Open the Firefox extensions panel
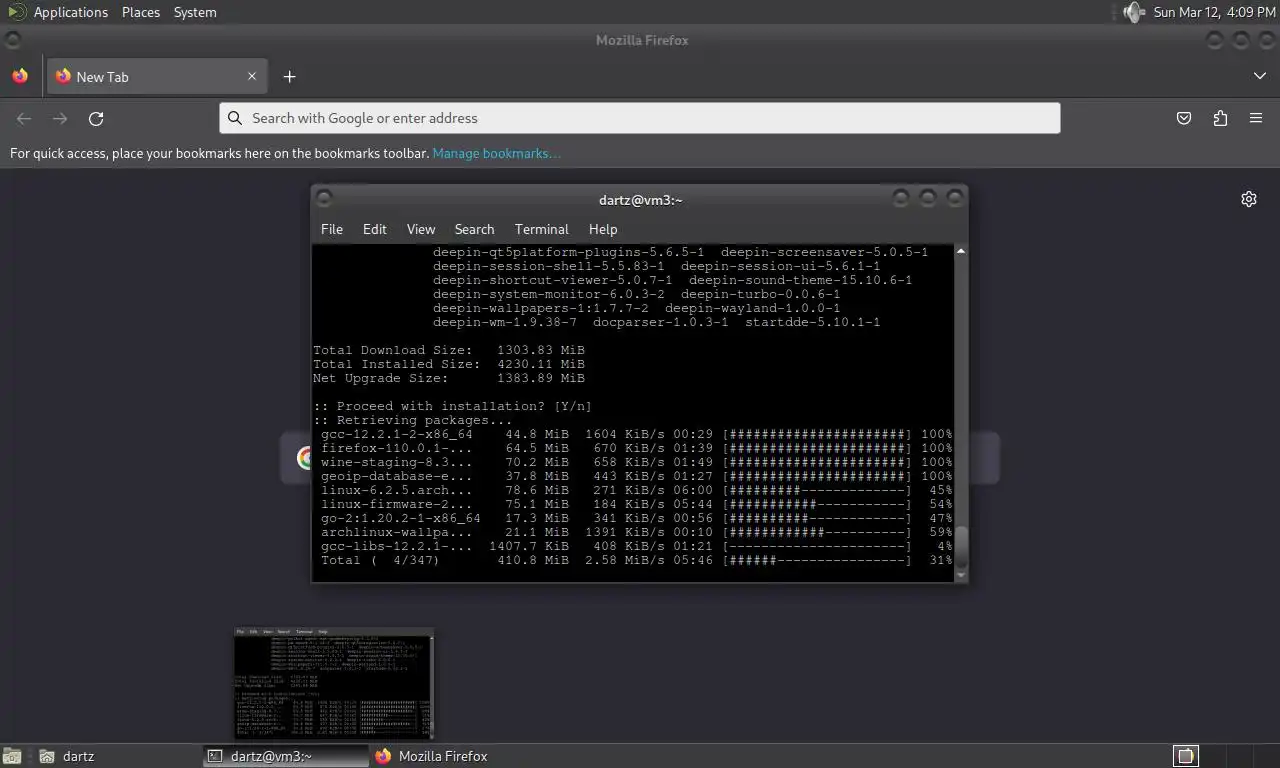 (x=1220, y=118)
